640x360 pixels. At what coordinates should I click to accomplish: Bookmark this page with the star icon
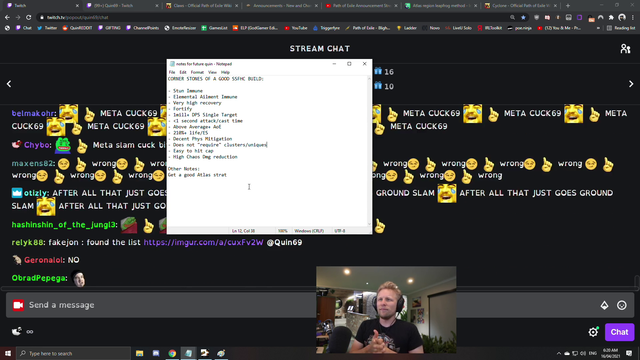523,18
